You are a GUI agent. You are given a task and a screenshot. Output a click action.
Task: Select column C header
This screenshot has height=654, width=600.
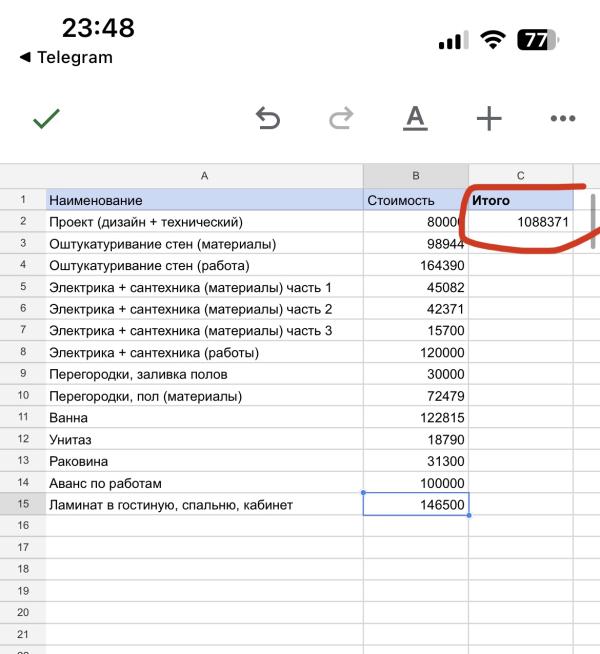click(x=520, y=175)
